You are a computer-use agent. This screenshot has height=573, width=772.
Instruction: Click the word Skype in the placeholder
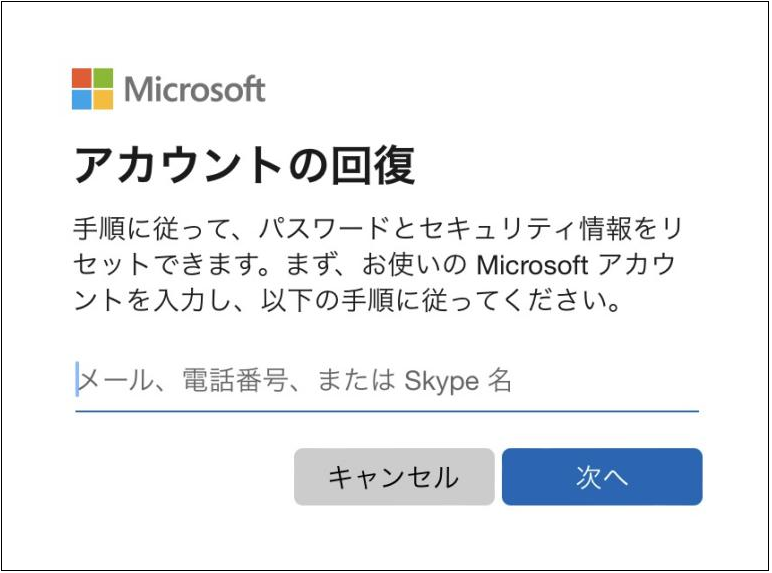[x=441, y=381]
